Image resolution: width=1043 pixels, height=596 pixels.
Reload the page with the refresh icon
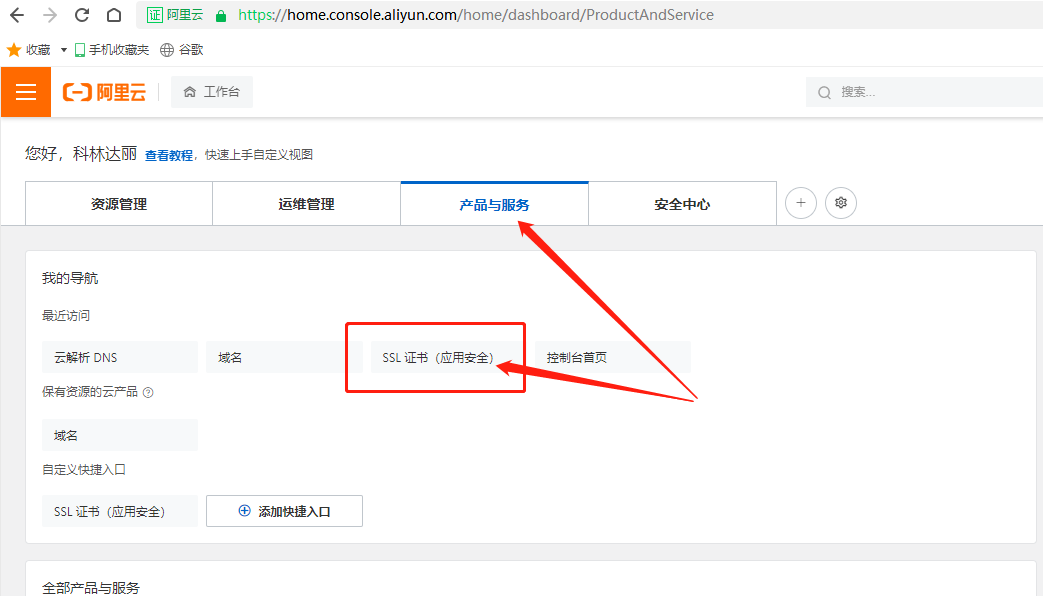point(82,15)
